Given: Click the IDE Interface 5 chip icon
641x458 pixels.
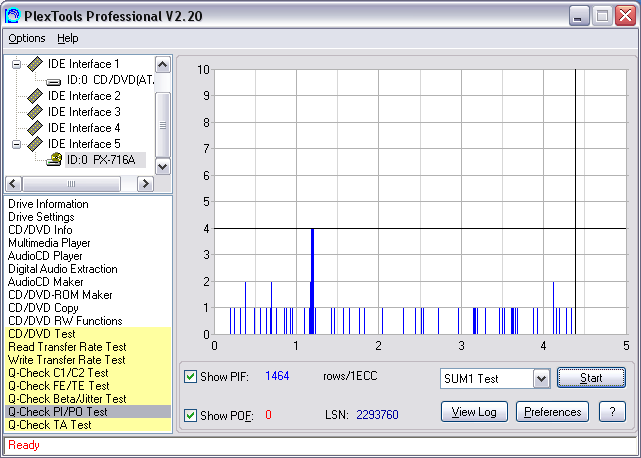Looking at the screenshot, I should click(35, 144).
